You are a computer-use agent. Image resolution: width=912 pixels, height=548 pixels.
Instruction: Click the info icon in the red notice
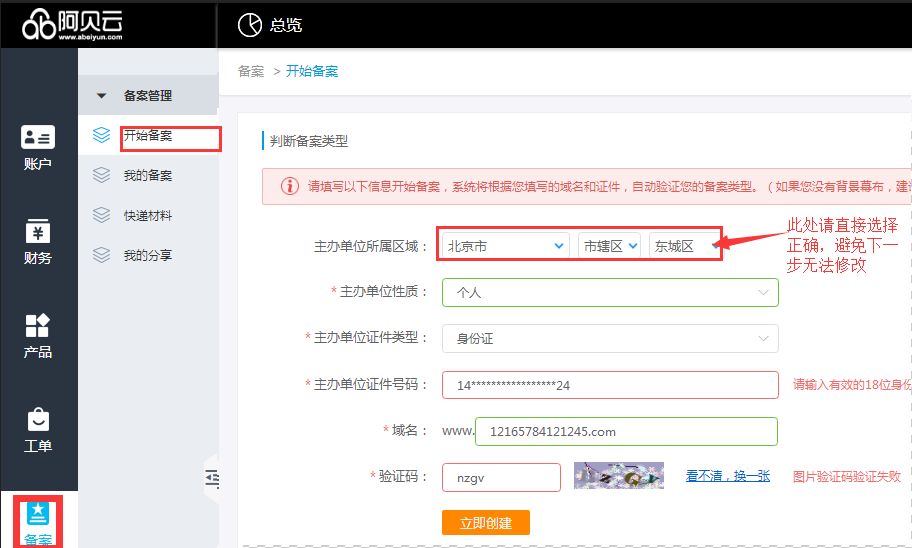tap(290, 186)
